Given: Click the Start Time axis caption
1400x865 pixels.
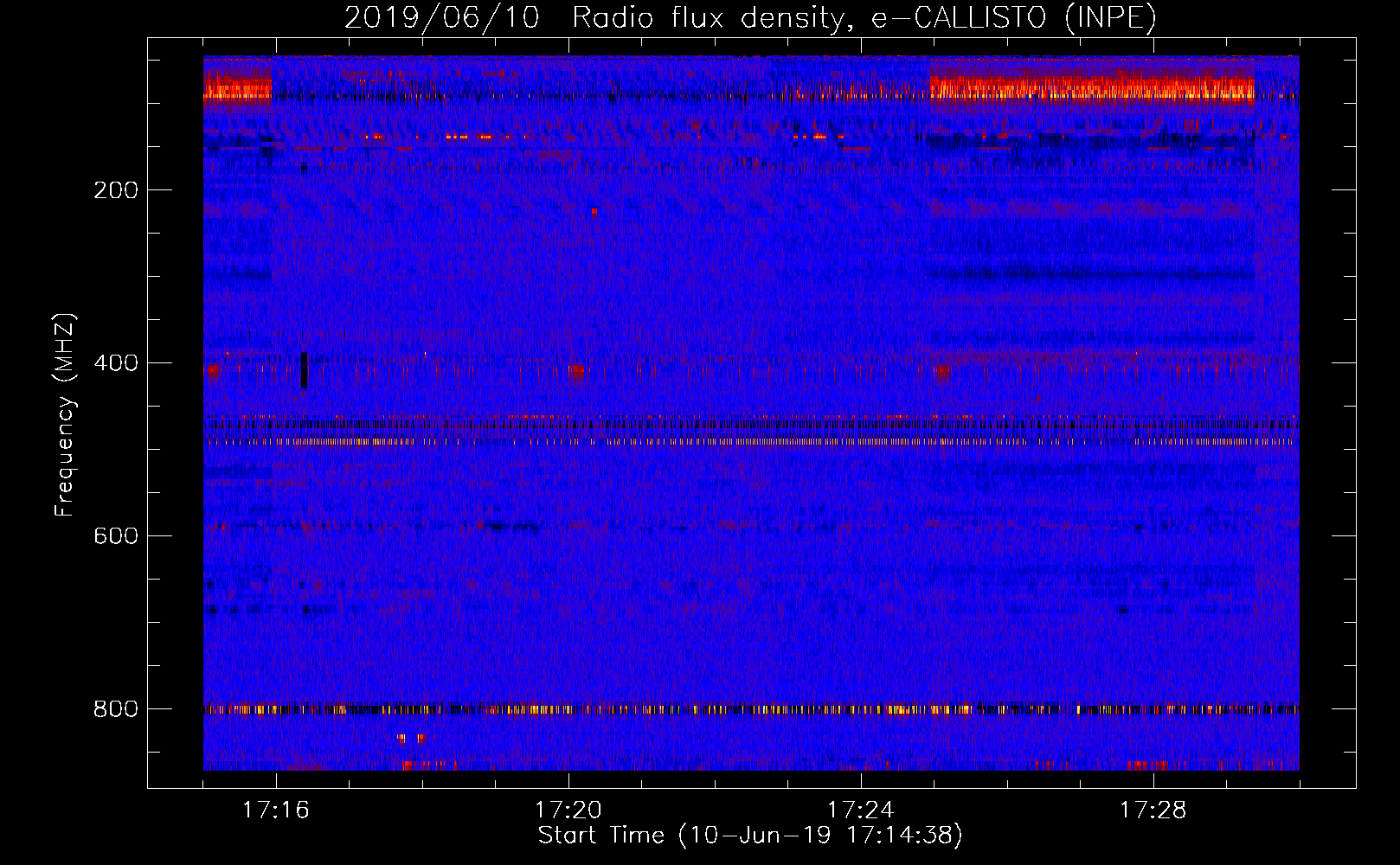Looking at the screenshot, I should tap(750, 836).
